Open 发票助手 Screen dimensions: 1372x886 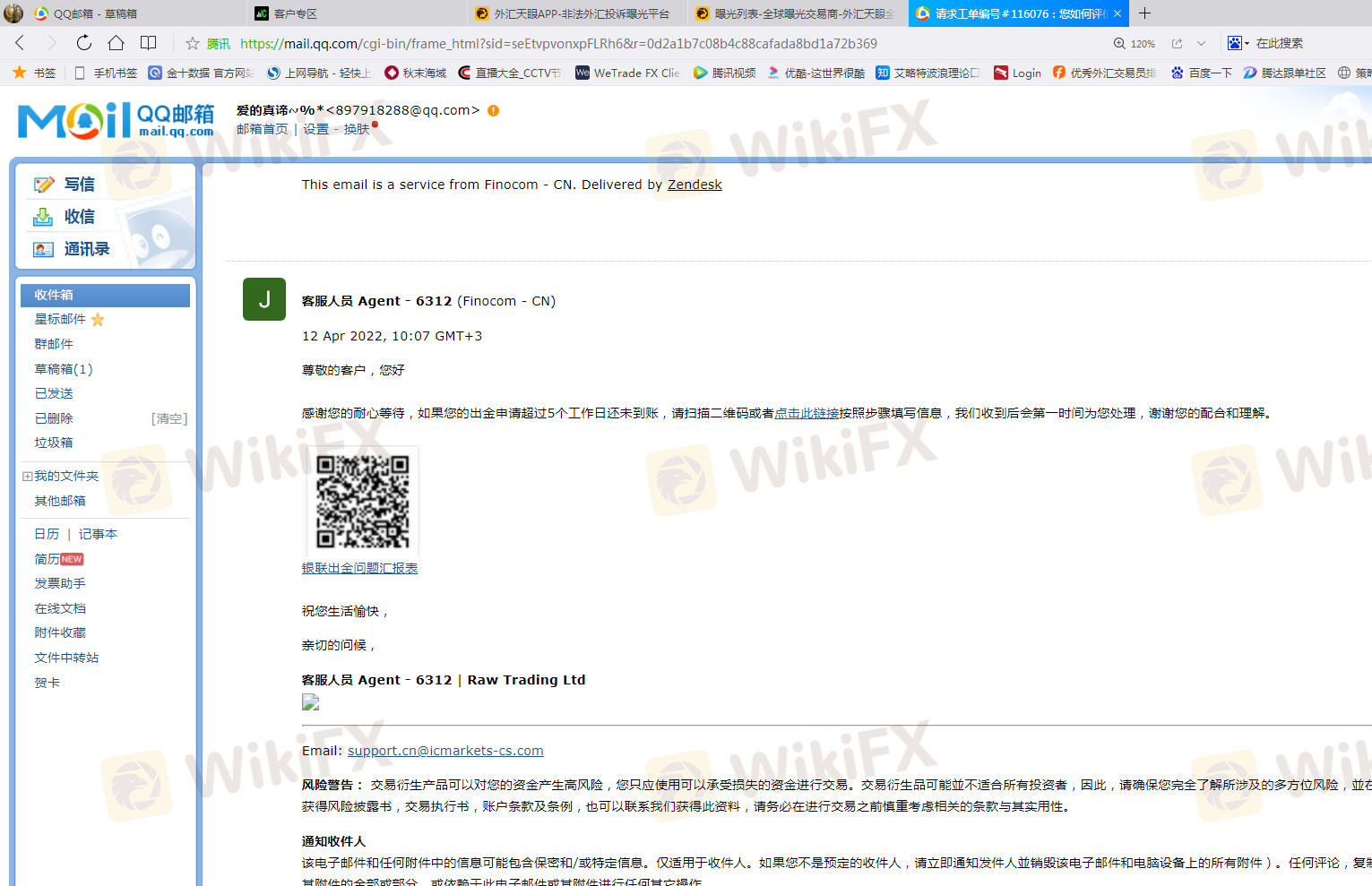tap(60, 583)
